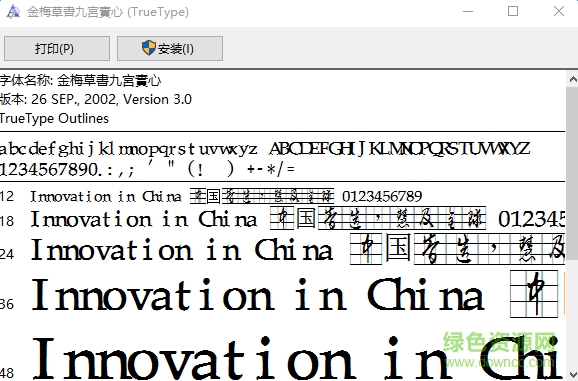Viewport: 578px width, 381px height.
Task: Click the size 12 label
Action: click(x=7, y=197)
